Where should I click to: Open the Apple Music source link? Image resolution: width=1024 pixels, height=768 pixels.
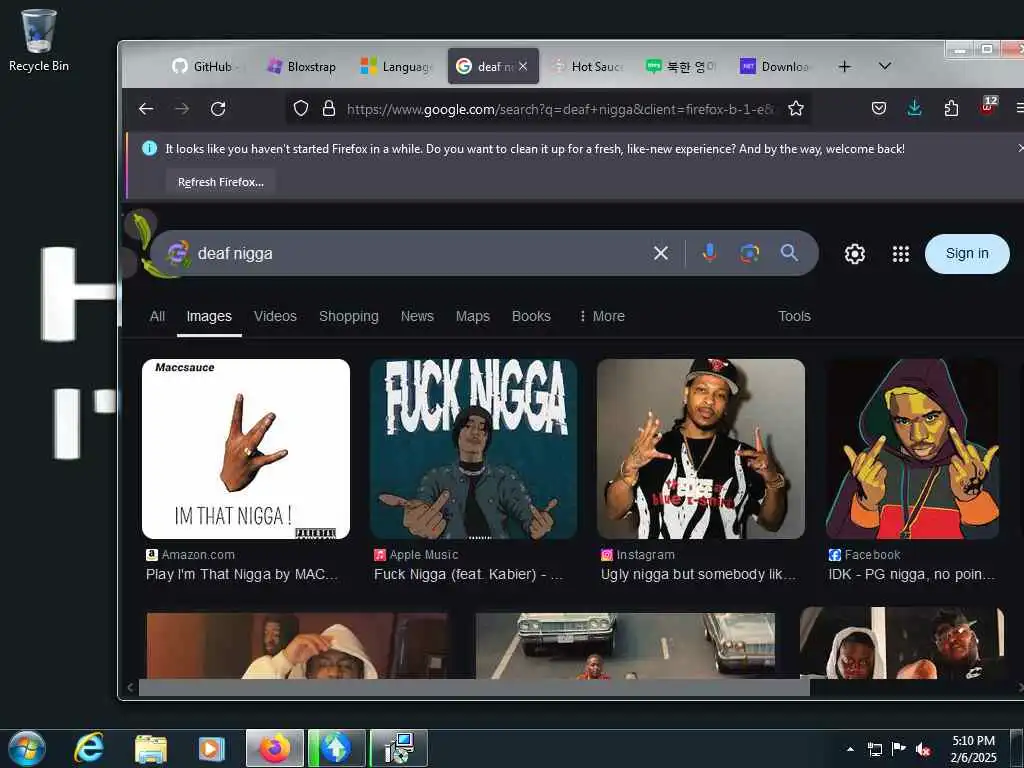416,554
